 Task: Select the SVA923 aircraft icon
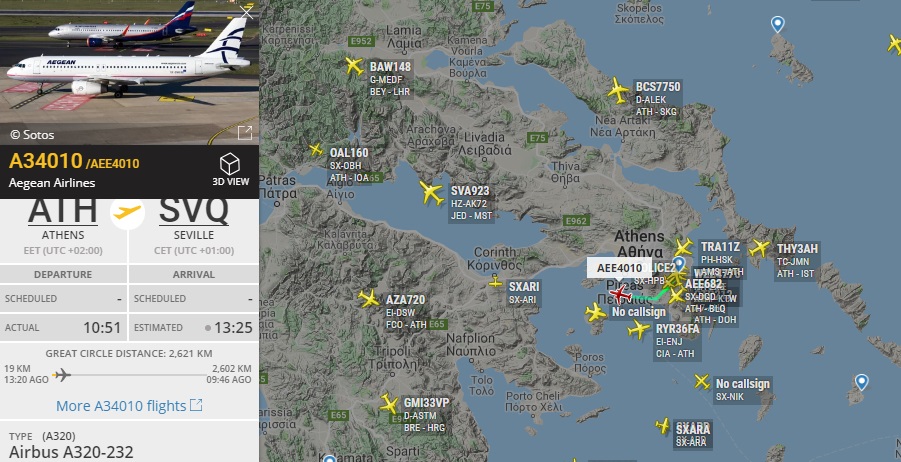(x=432, y=193)
